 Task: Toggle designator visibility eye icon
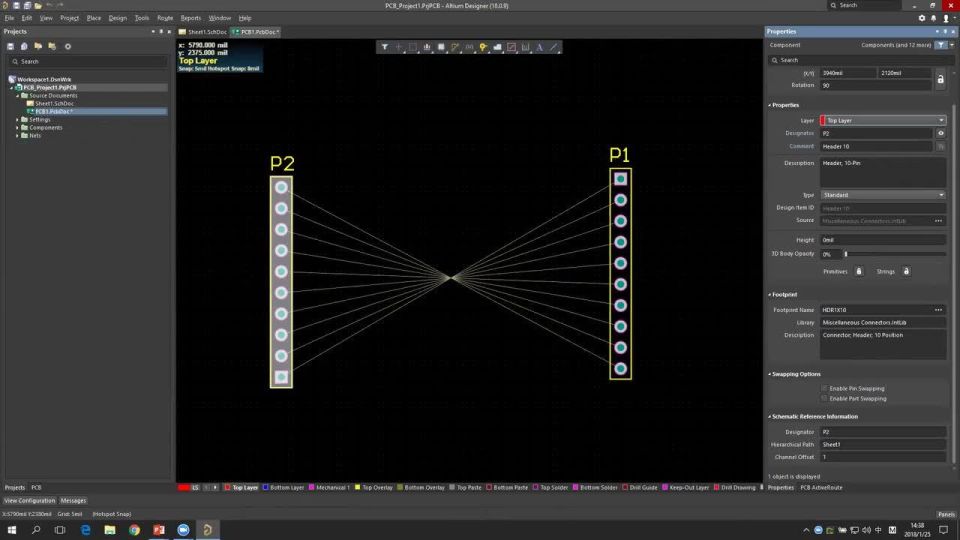tap(940, 133)
